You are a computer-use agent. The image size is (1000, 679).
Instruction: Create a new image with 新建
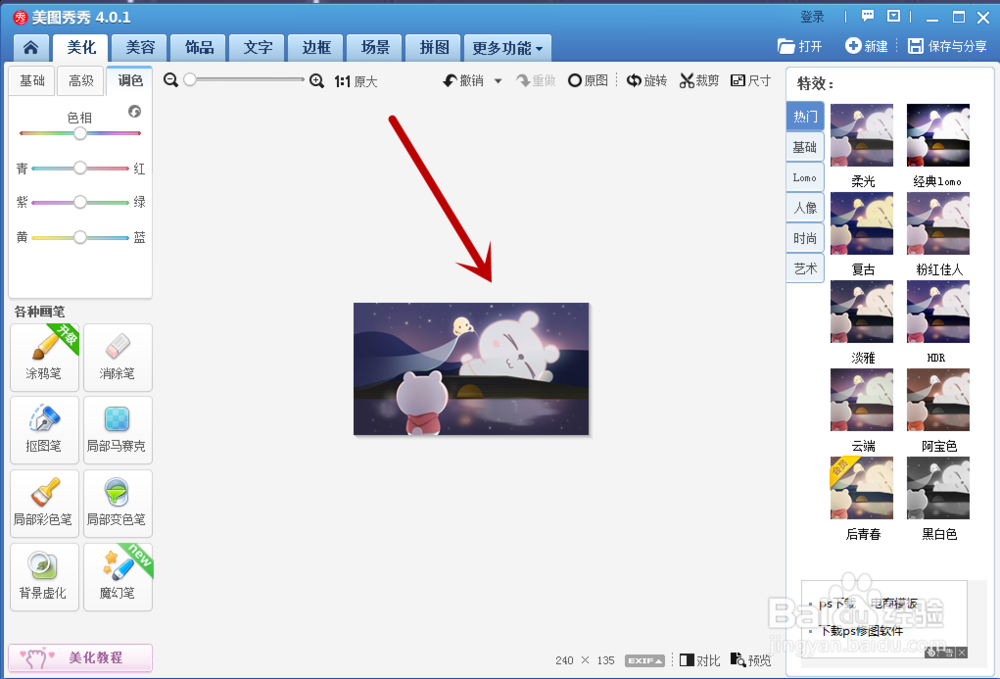(867, 46)
